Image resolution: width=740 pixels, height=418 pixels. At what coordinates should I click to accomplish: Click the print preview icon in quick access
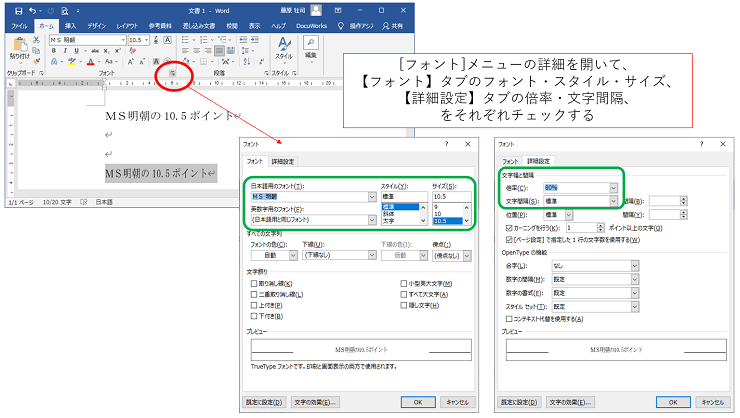coord(65,10)
